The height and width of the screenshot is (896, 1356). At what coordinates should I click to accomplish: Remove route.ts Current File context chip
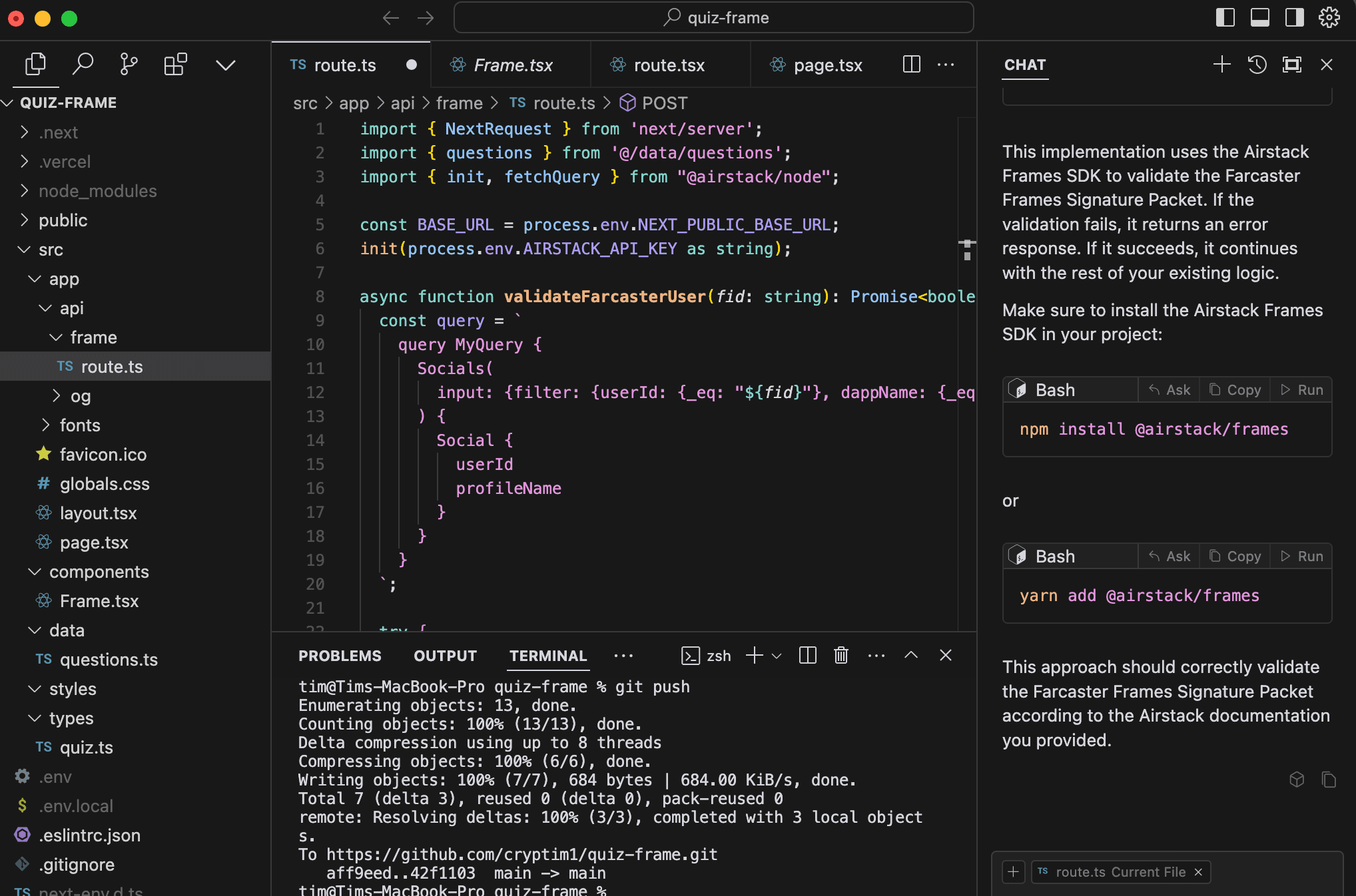[1198, 872]
